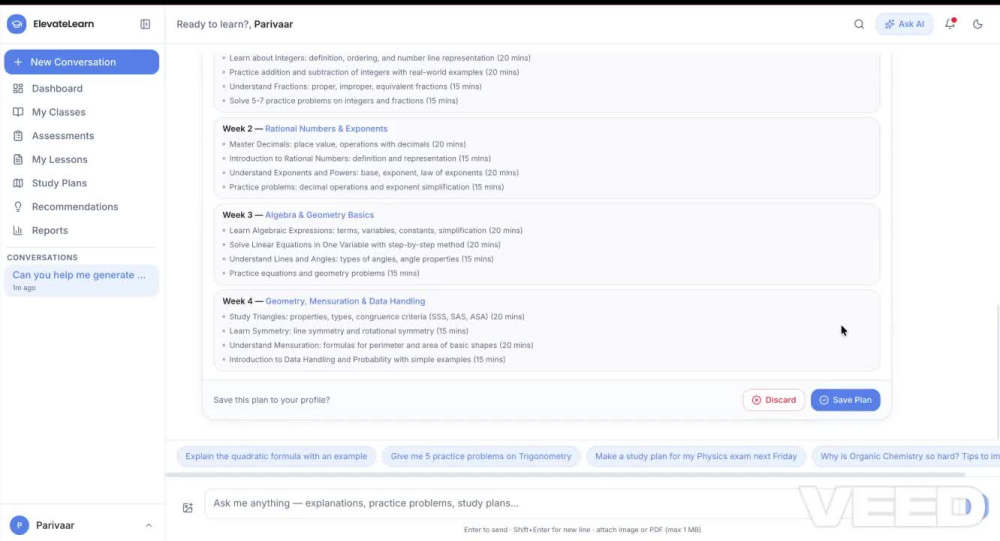The image size is (1000, 541).
Task: Click 'Solve Linear Equations in One Variable' line
Action: click(x=365, y=245)
